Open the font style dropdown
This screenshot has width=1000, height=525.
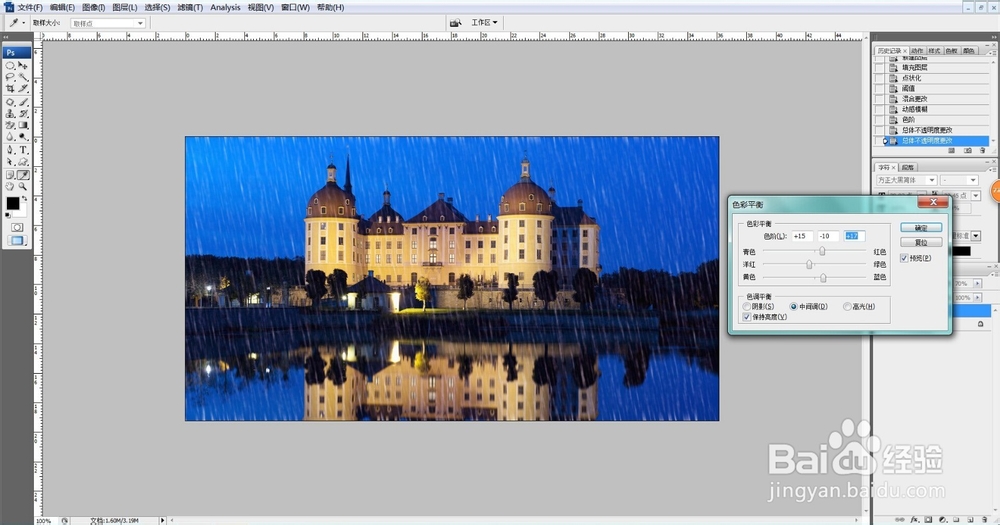(x=959, y=180)
